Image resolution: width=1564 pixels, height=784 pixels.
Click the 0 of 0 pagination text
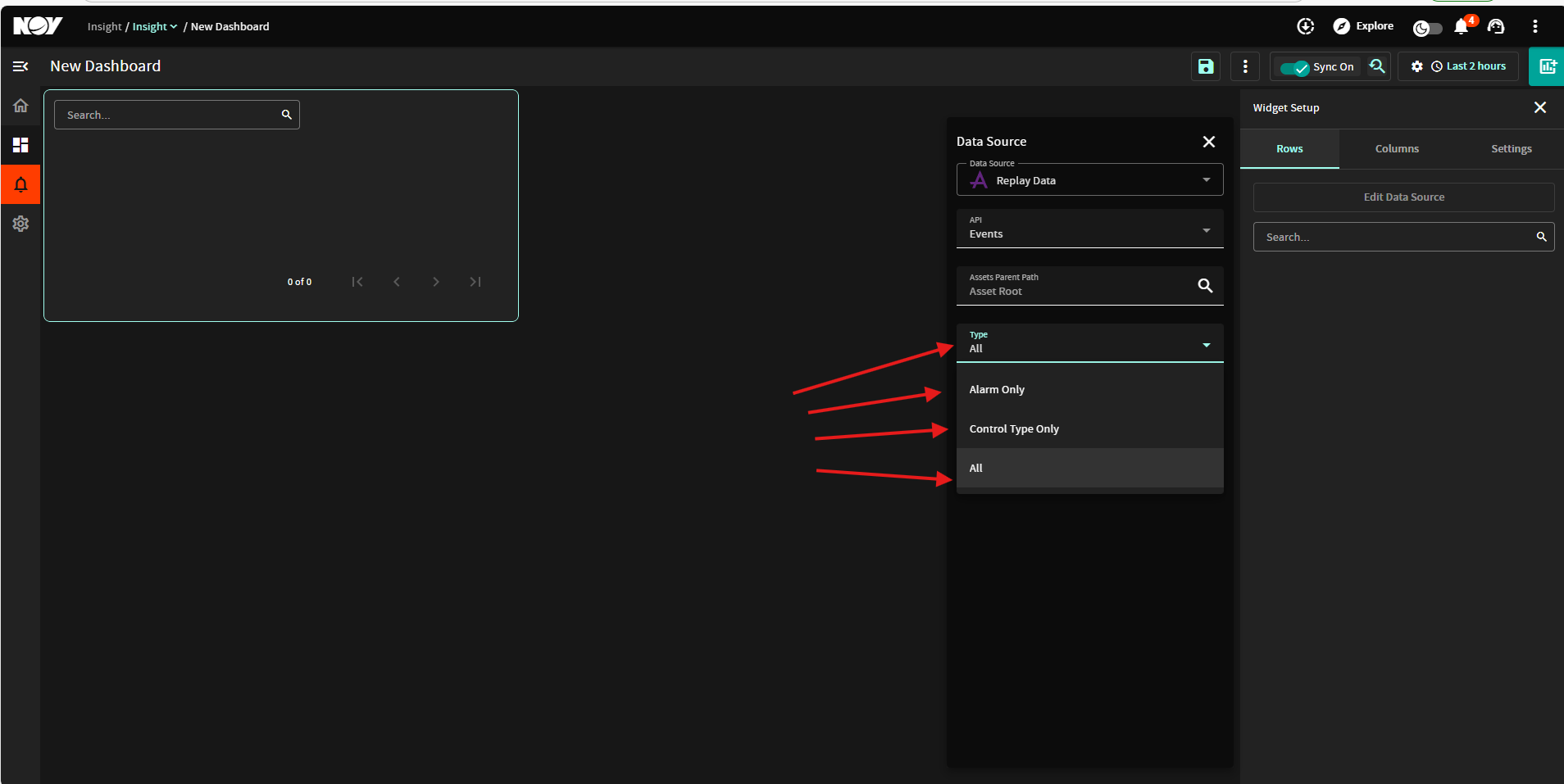coord(299,282)
